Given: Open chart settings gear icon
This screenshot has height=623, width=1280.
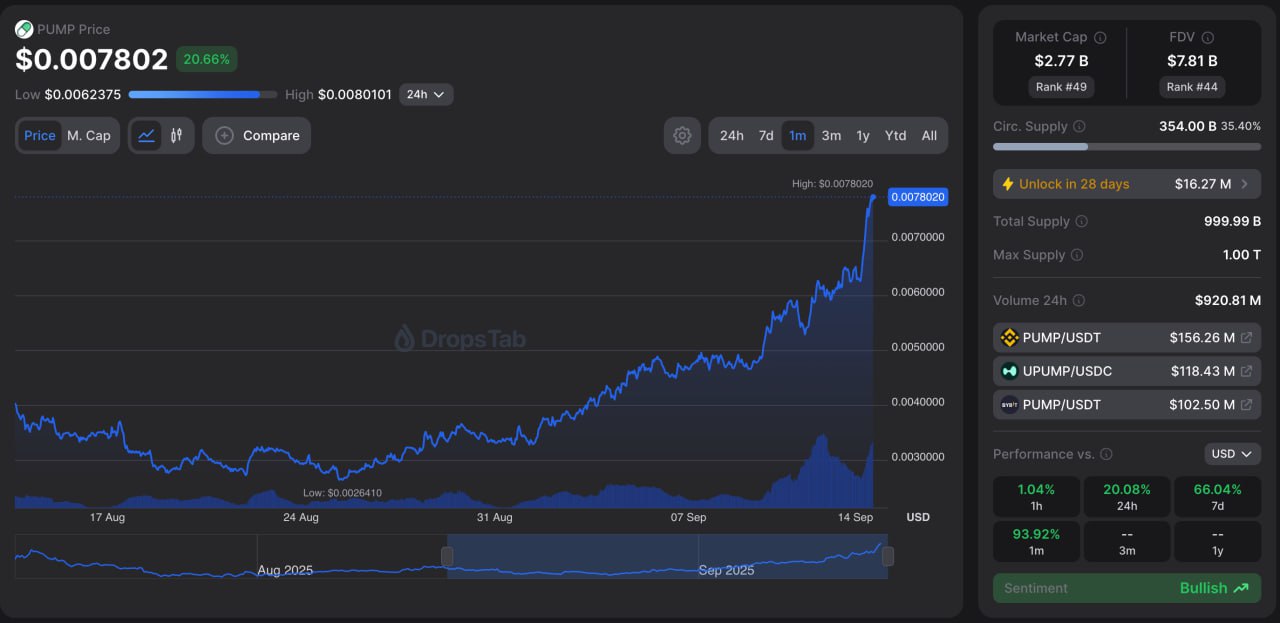Looking at the screenshot, I should click(682, 135).
